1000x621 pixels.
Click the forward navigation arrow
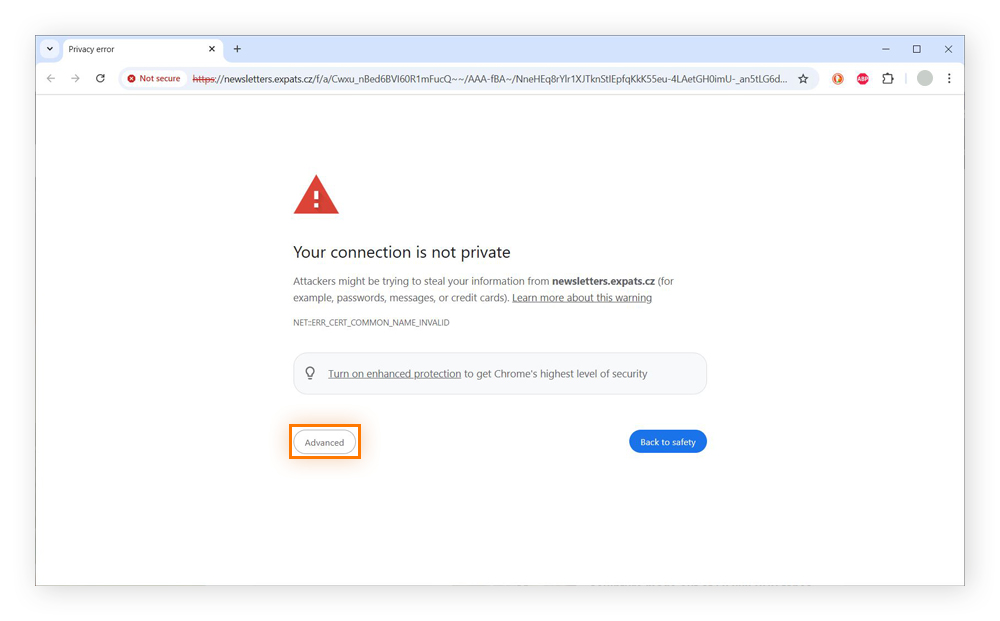click(x=74, y=78)
